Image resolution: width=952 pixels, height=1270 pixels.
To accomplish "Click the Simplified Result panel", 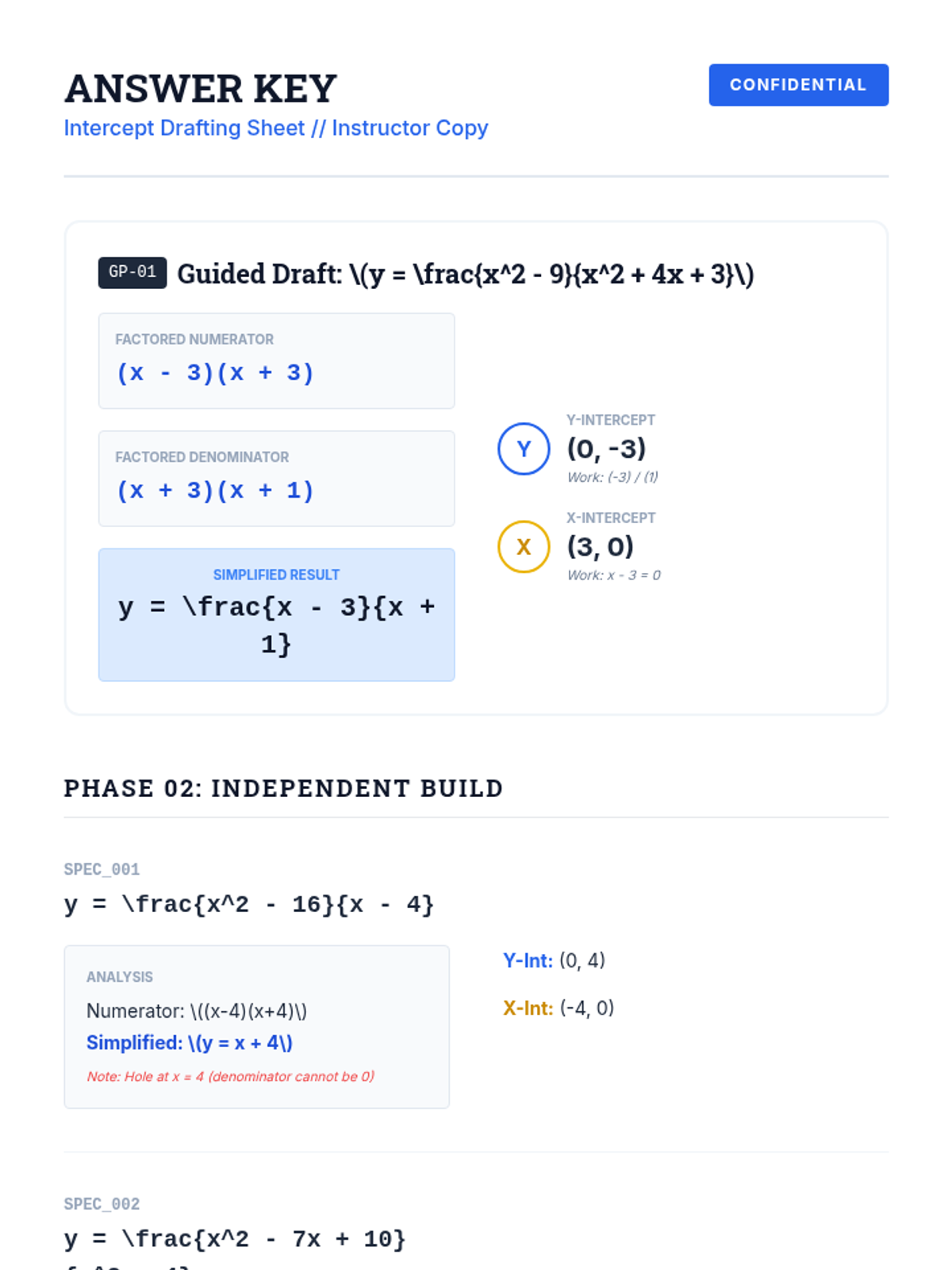I will (x=276, y=614).
